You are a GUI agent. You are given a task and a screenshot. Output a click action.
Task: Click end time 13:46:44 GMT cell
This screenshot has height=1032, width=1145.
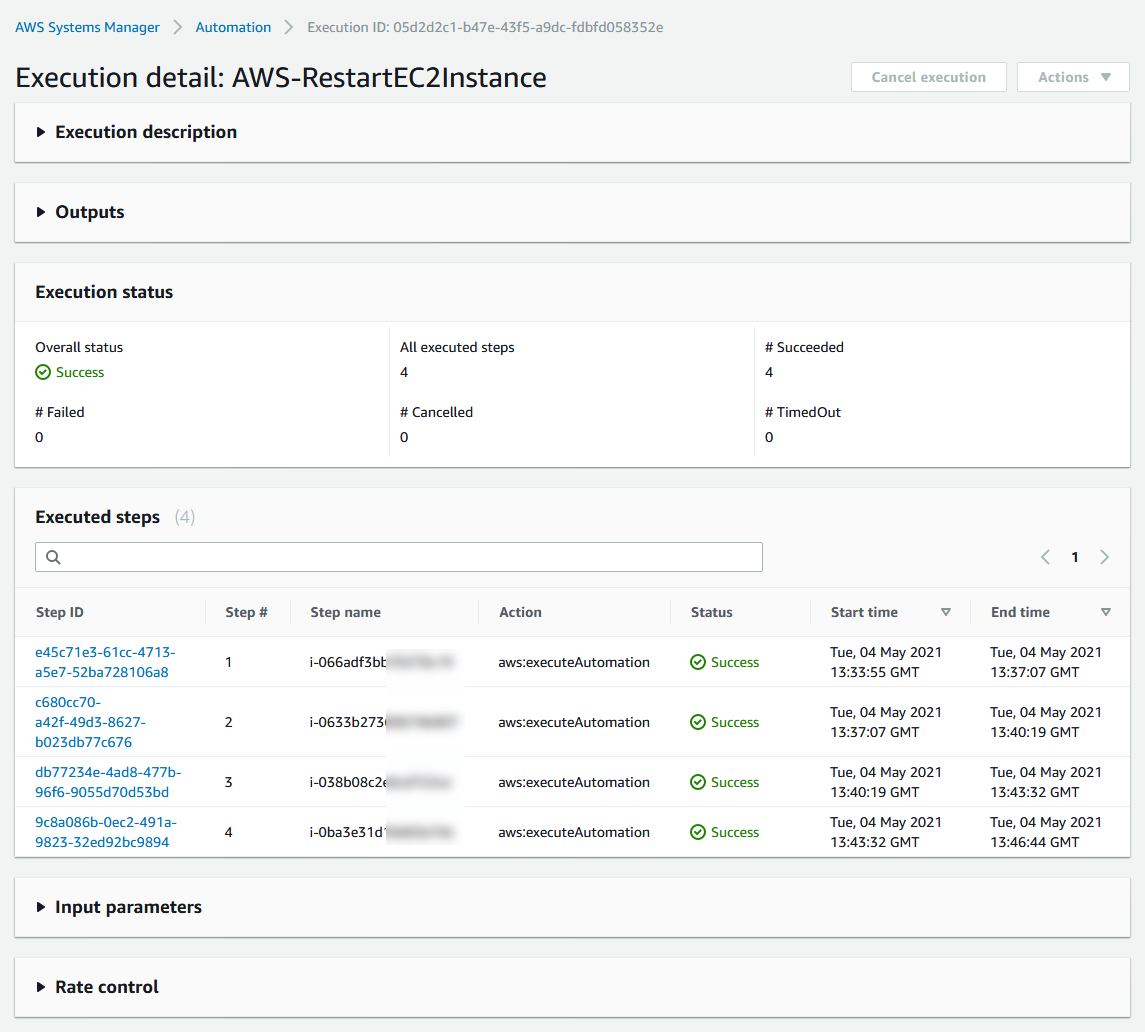tap(1046, 833)
